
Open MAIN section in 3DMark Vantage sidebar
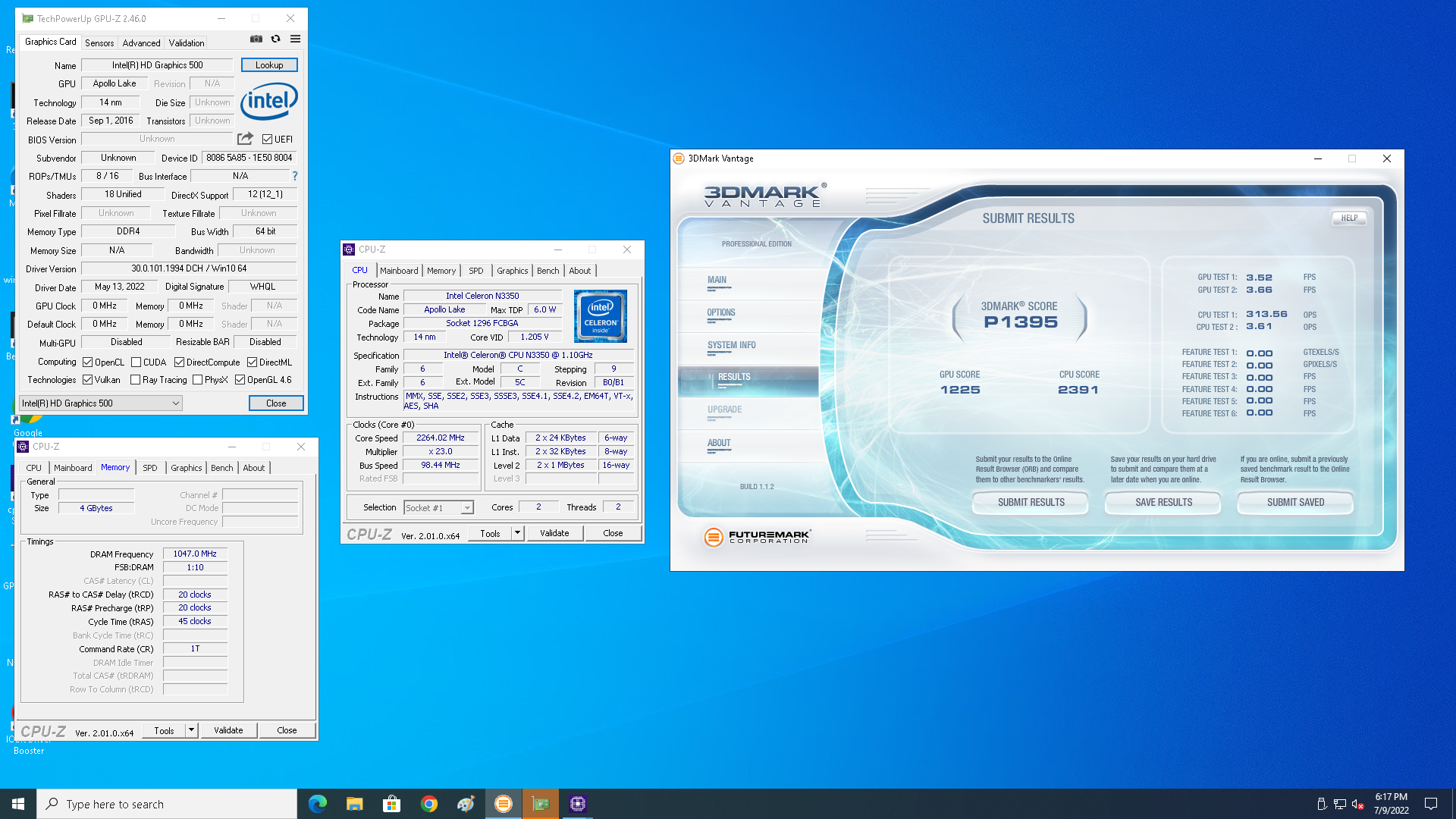click(717, 280)
